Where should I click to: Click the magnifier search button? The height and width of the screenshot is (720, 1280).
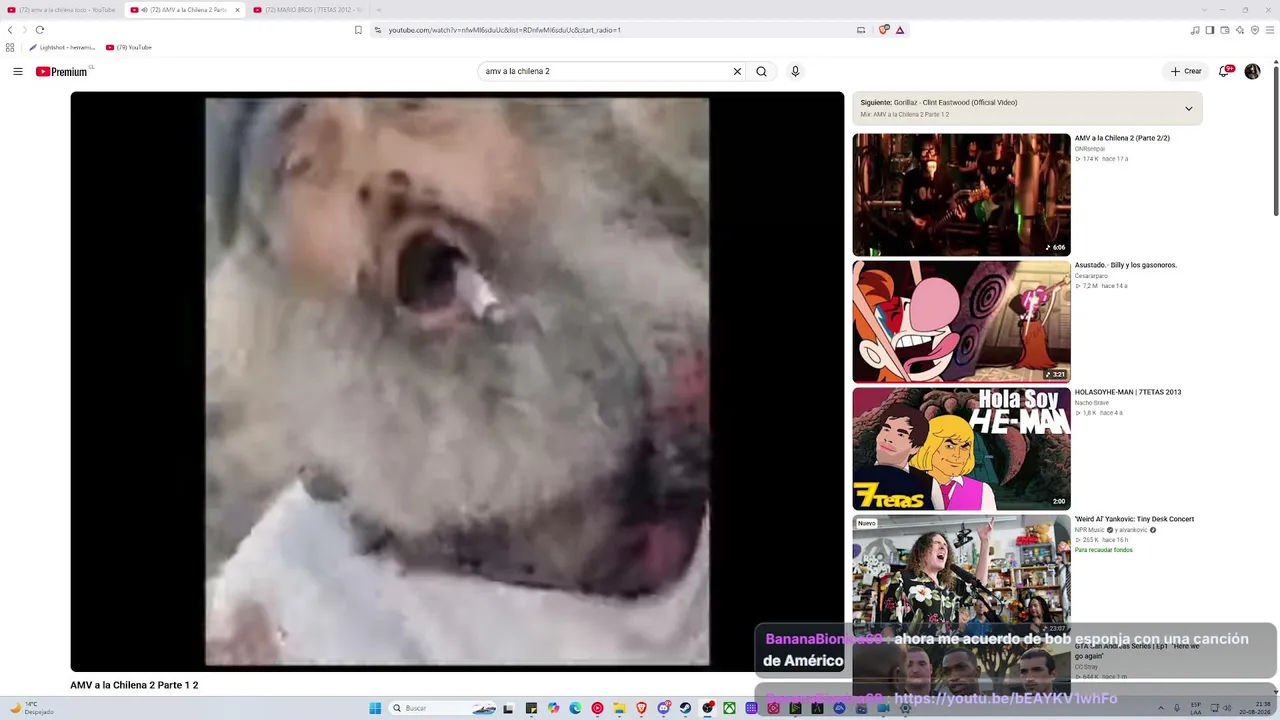(761, 72)
